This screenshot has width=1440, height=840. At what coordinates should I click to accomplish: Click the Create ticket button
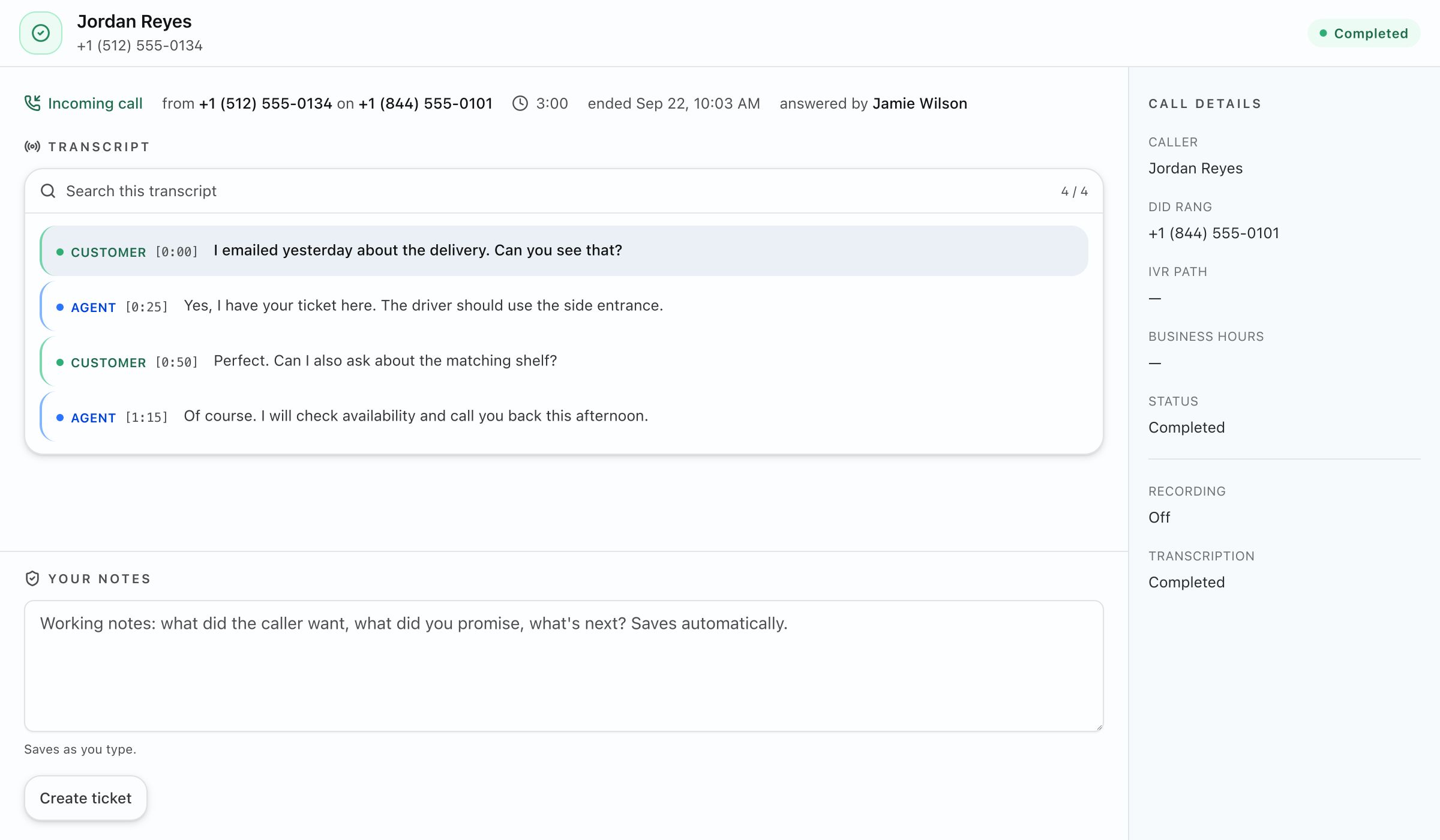click(86, 798)
